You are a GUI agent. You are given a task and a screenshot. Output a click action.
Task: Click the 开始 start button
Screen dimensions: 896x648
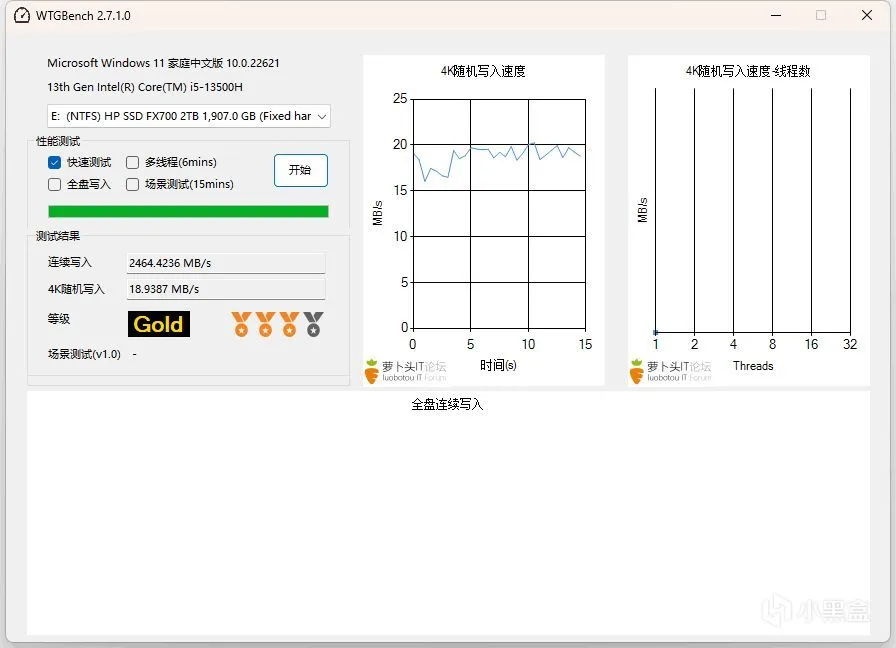pos(301,170)
